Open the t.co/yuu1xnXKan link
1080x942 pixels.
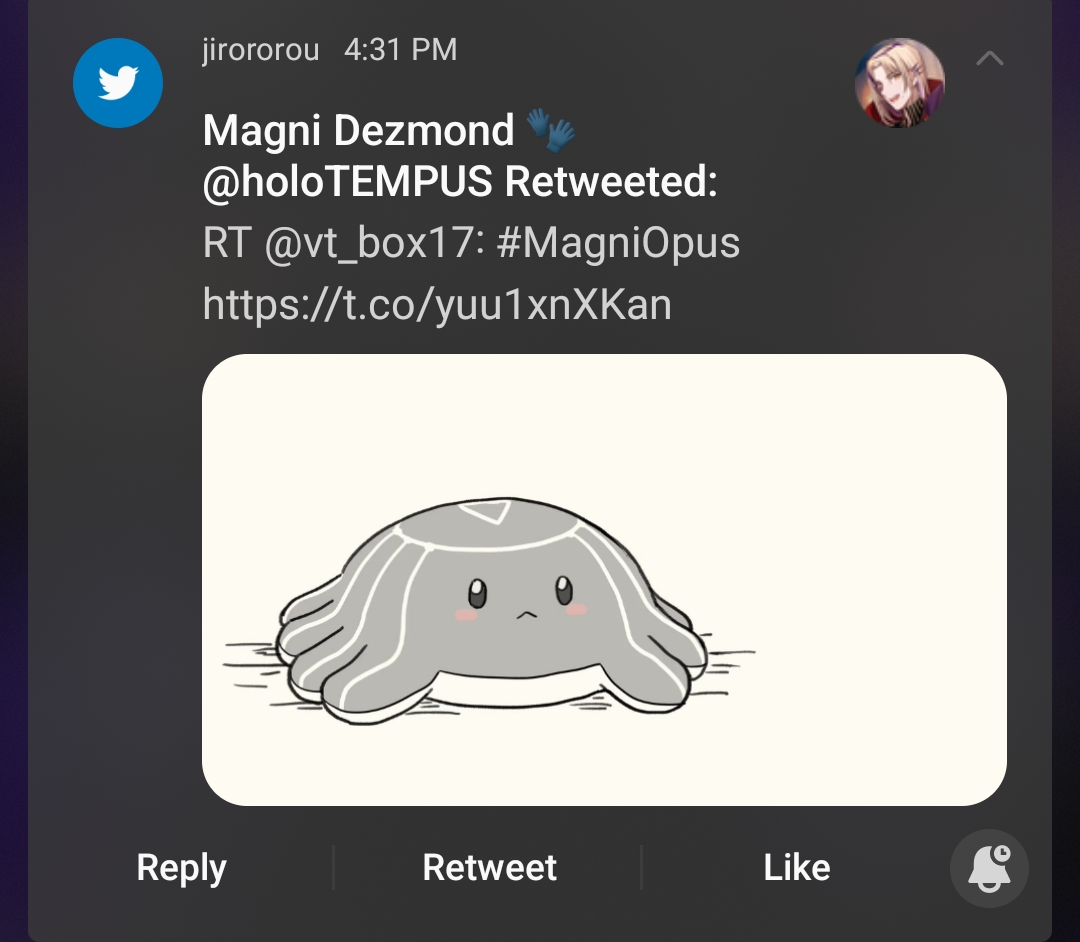pyautogui.click(x=437, y=303)
